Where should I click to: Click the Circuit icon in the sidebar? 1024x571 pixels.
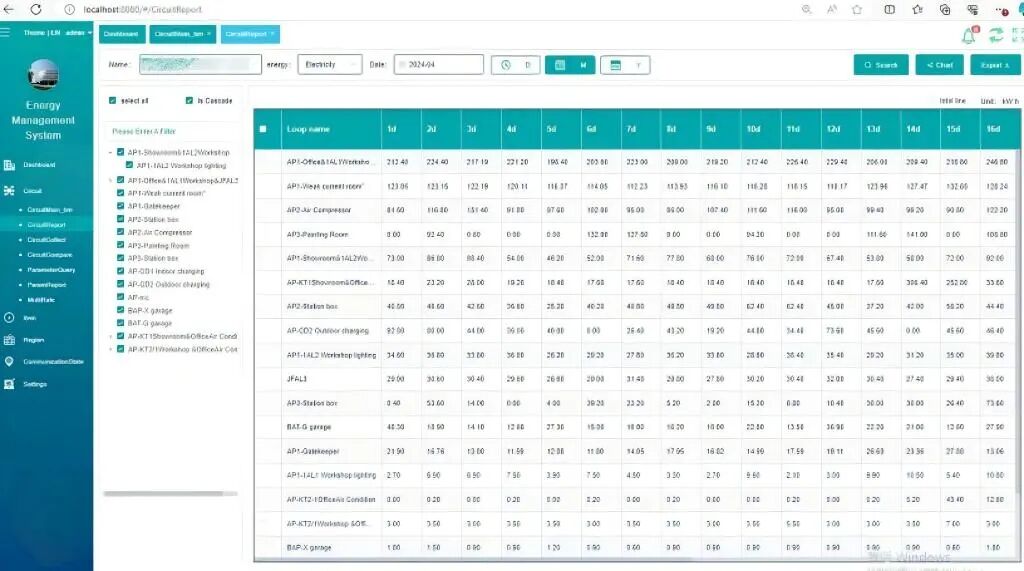[x=9, y=190]
